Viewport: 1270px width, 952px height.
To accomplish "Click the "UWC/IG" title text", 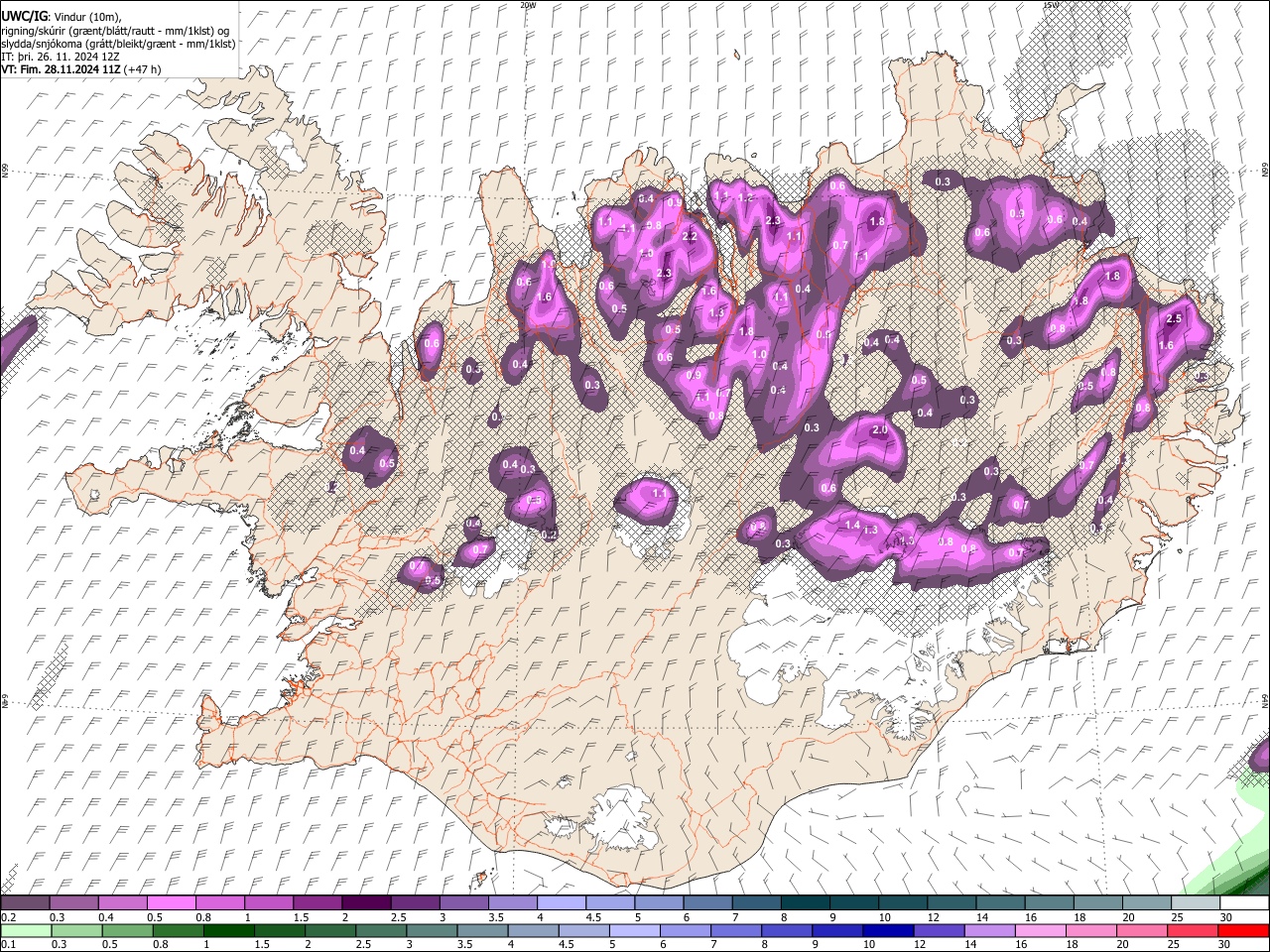I will (24, 16).
